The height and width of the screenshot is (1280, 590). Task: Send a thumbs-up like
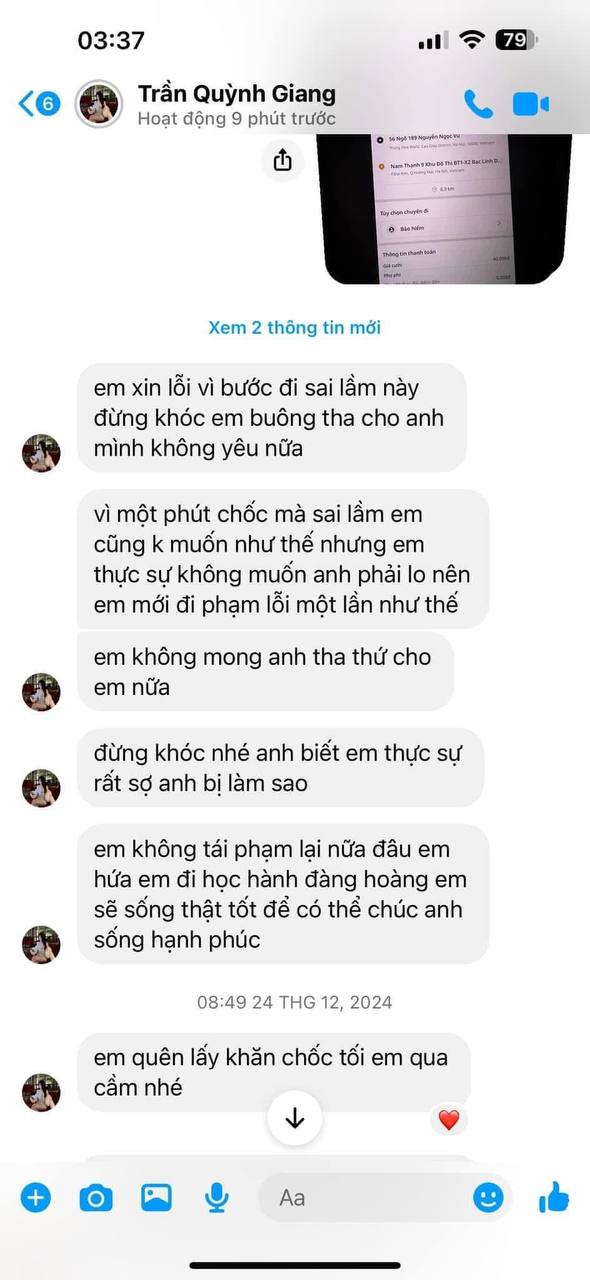(553, 1196)
